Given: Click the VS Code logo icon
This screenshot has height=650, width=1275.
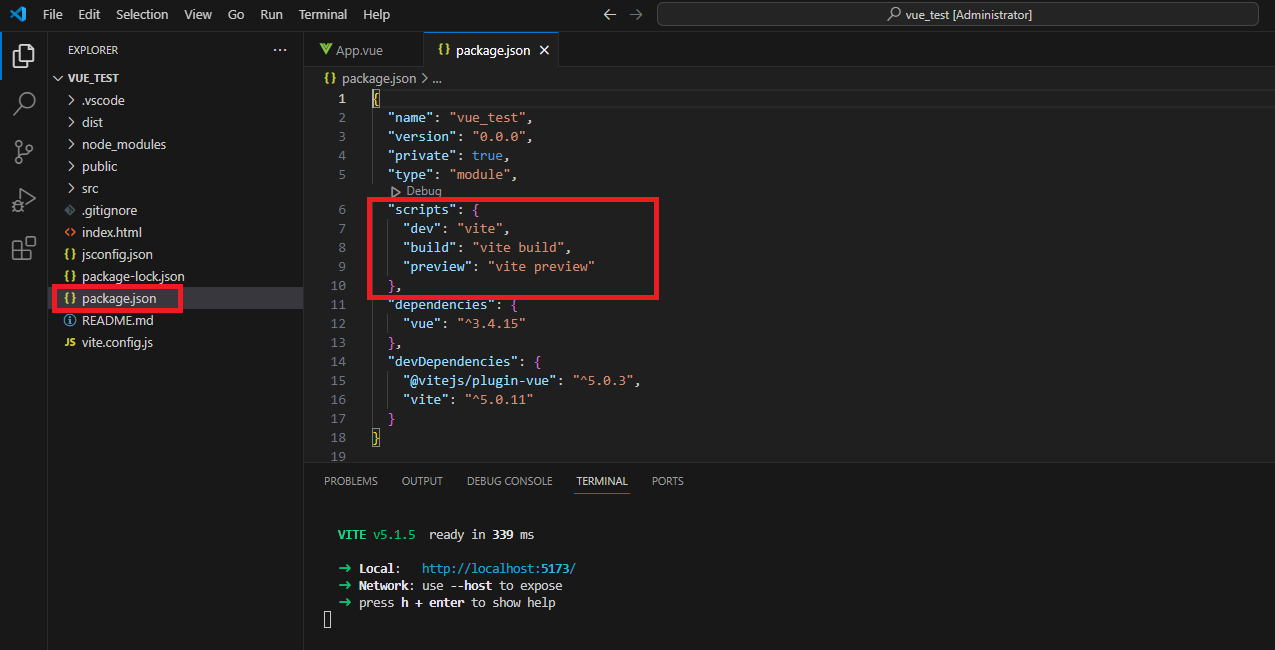Looking at the screenshot, I should (18, 14).
